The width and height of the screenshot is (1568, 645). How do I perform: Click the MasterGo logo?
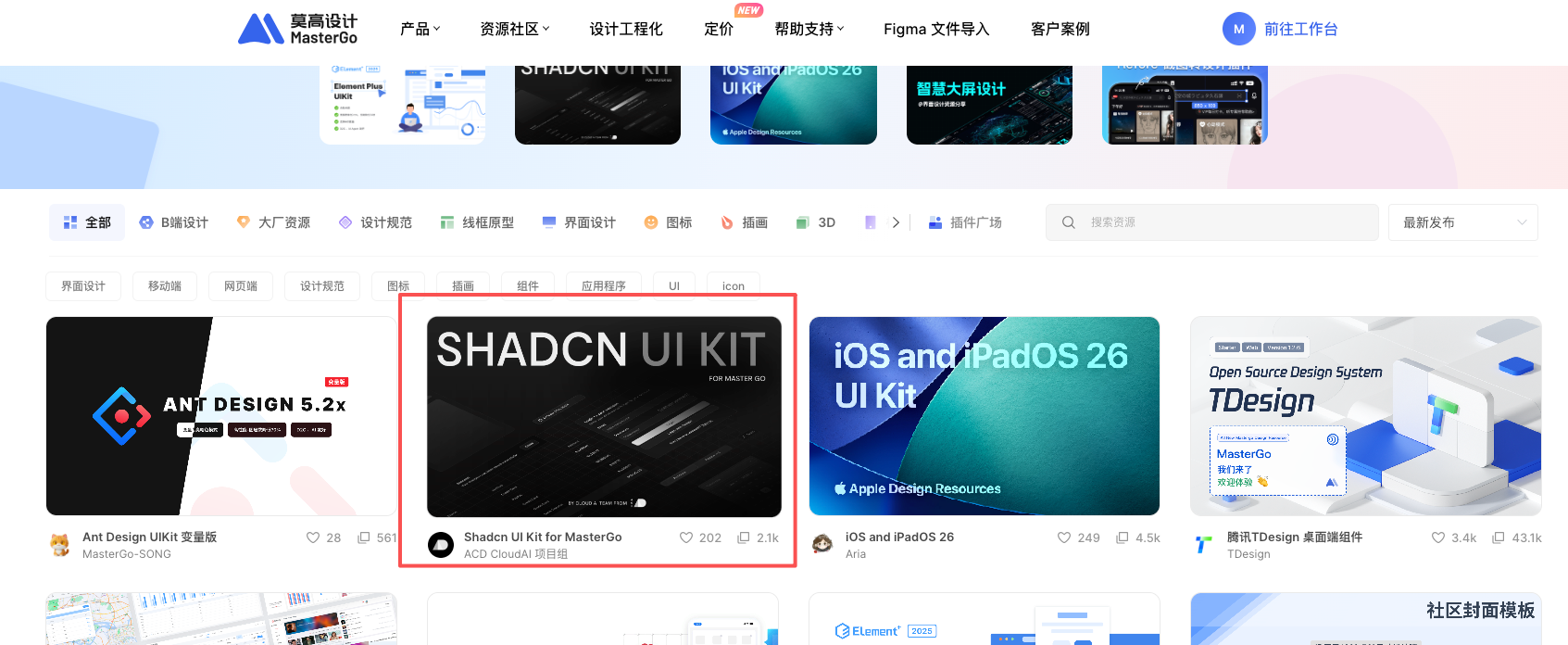(297, 29)
